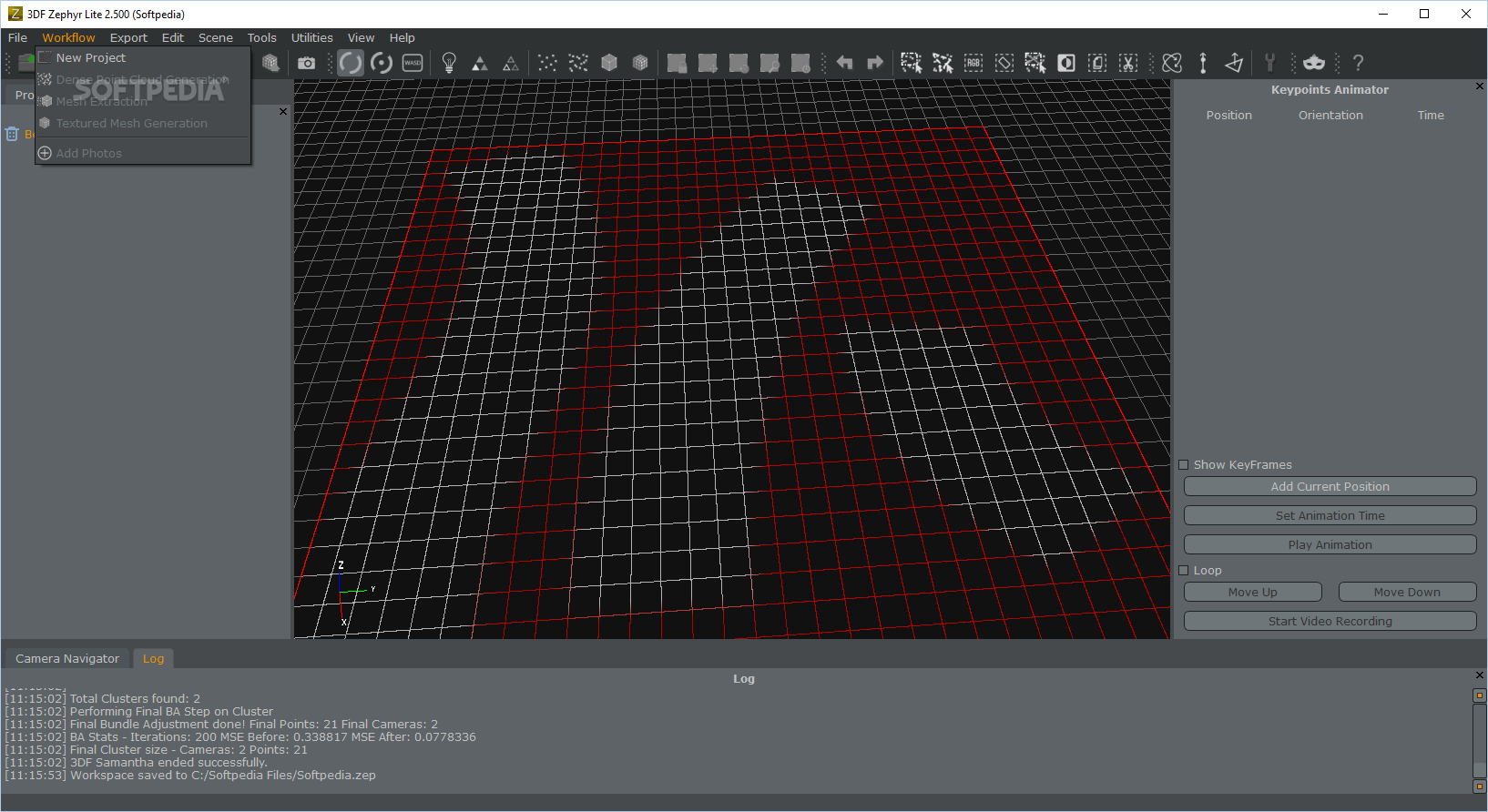Click the select by RGB color icon
1488x812 pixels.
(x=973, y=63)
